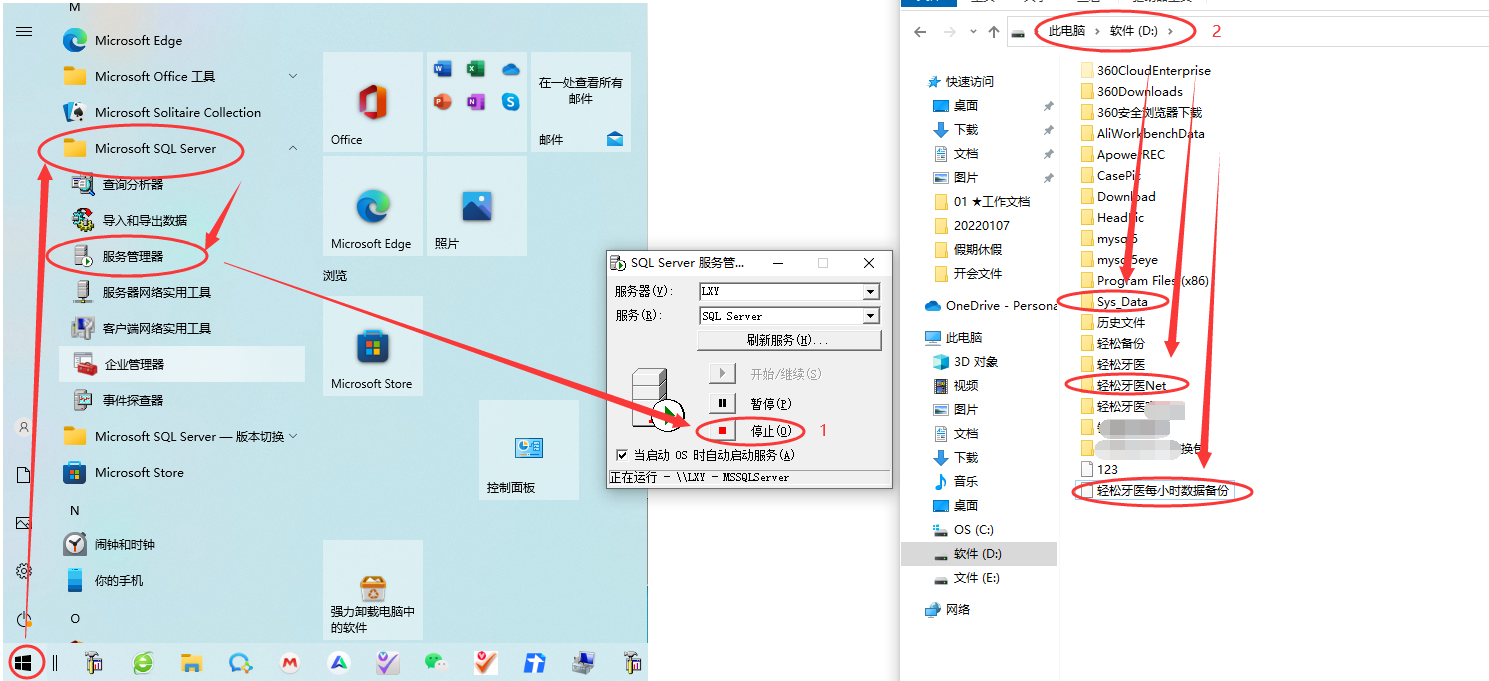1489x681 pixels.
Task: Open File Explorer from the taskbar
Action: 192,662
